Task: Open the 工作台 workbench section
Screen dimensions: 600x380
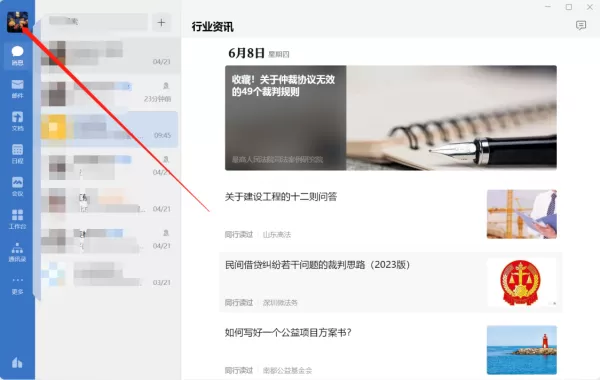Action: point(17,219)
